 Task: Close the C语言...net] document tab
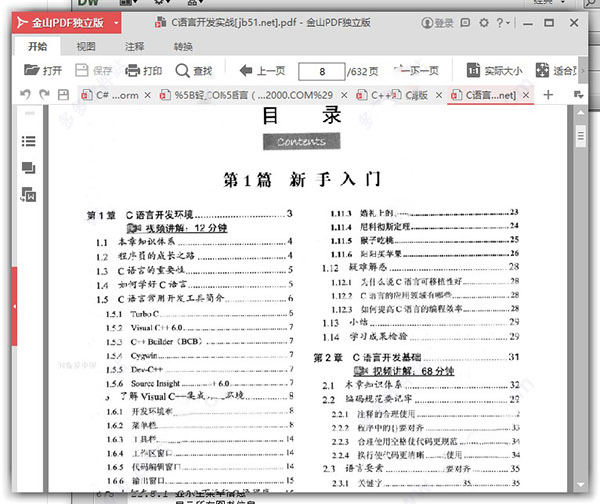pyautogui.click(x=526, y=95)
